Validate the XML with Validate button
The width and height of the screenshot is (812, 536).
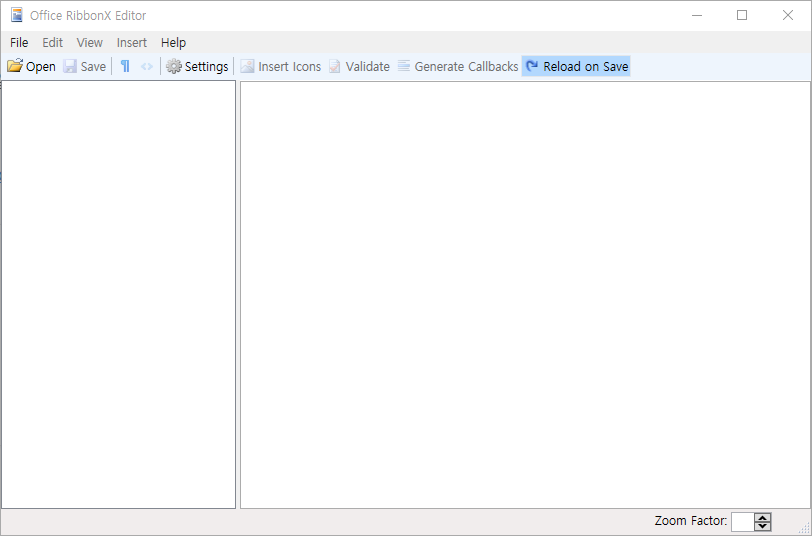359,66
